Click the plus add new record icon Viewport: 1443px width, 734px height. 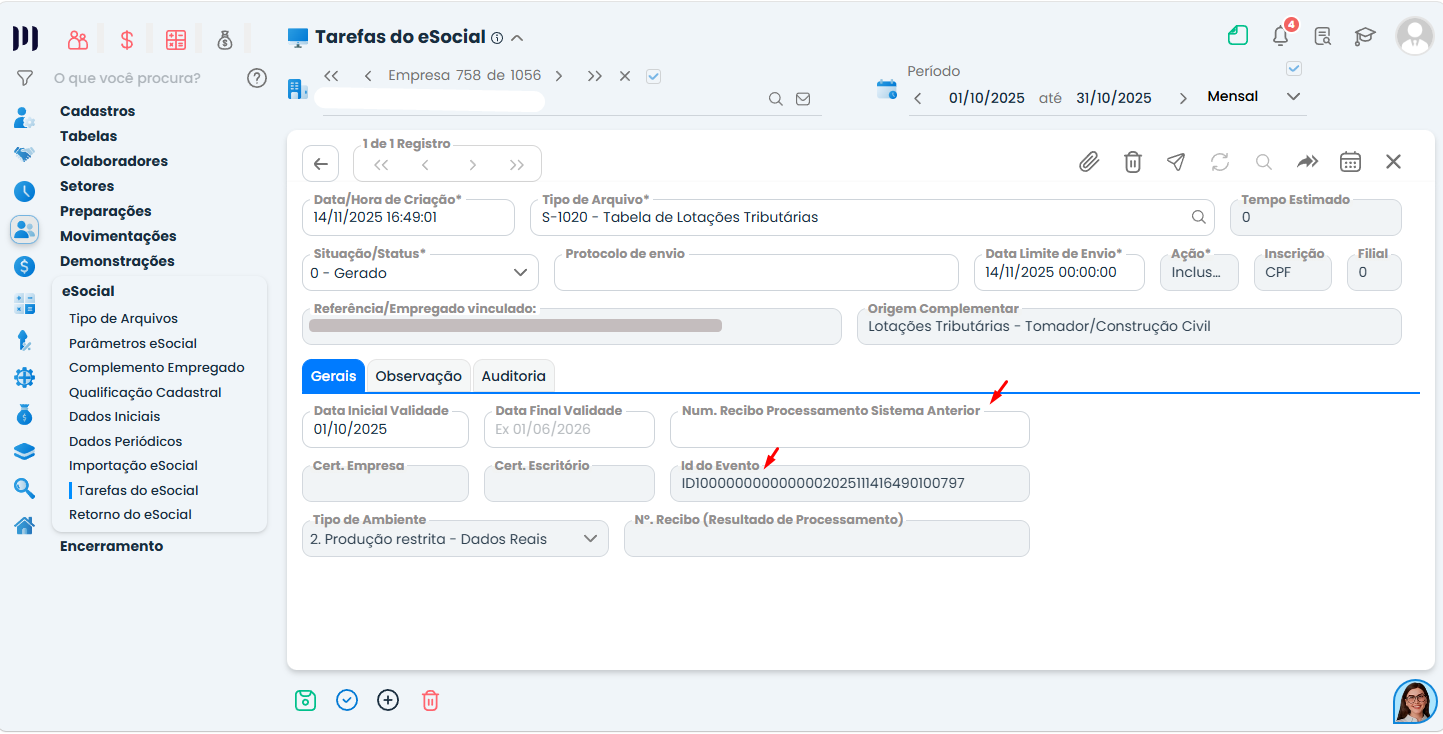coord(388,700)
